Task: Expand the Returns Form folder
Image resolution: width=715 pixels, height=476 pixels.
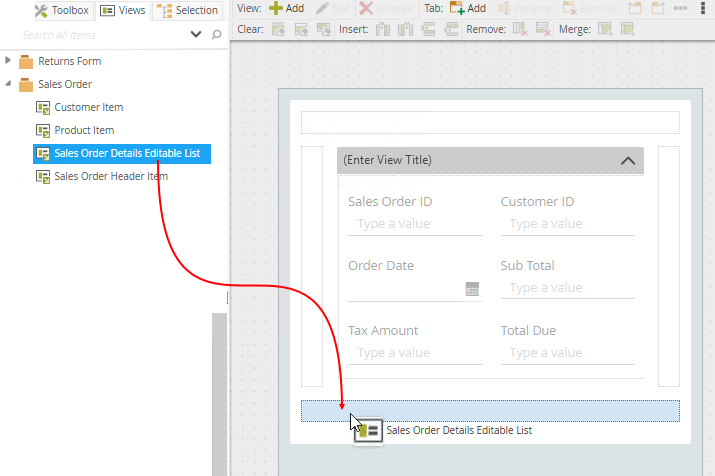Action: (7, 60)
